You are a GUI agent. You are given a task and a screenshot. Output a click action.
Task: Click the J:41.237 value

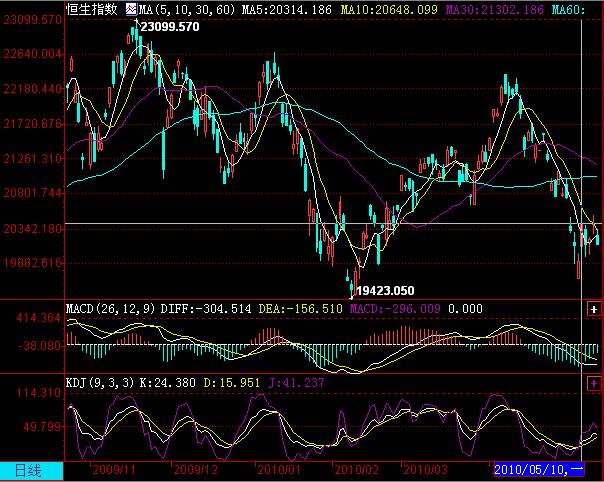296,383
